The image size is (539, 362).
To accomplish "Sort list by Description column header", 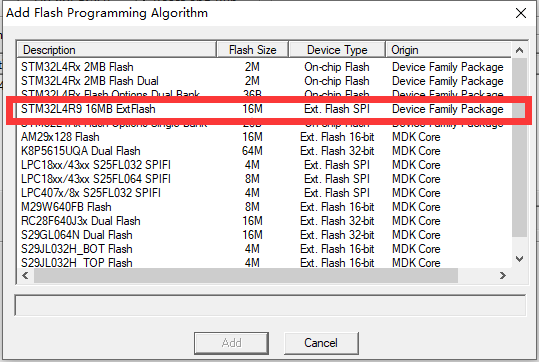I will (117, 50).
